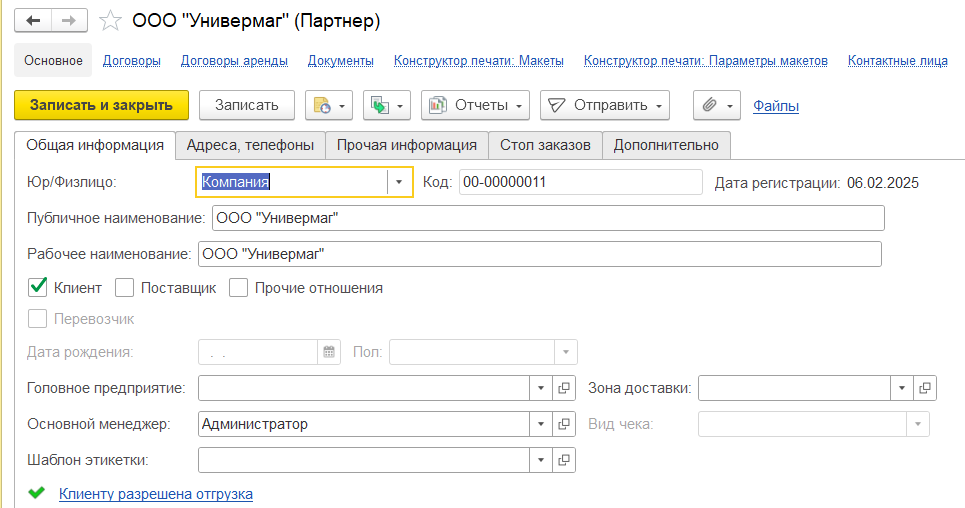
Task: Open the Отчеты dropdown menu
Action: point(476,105)
